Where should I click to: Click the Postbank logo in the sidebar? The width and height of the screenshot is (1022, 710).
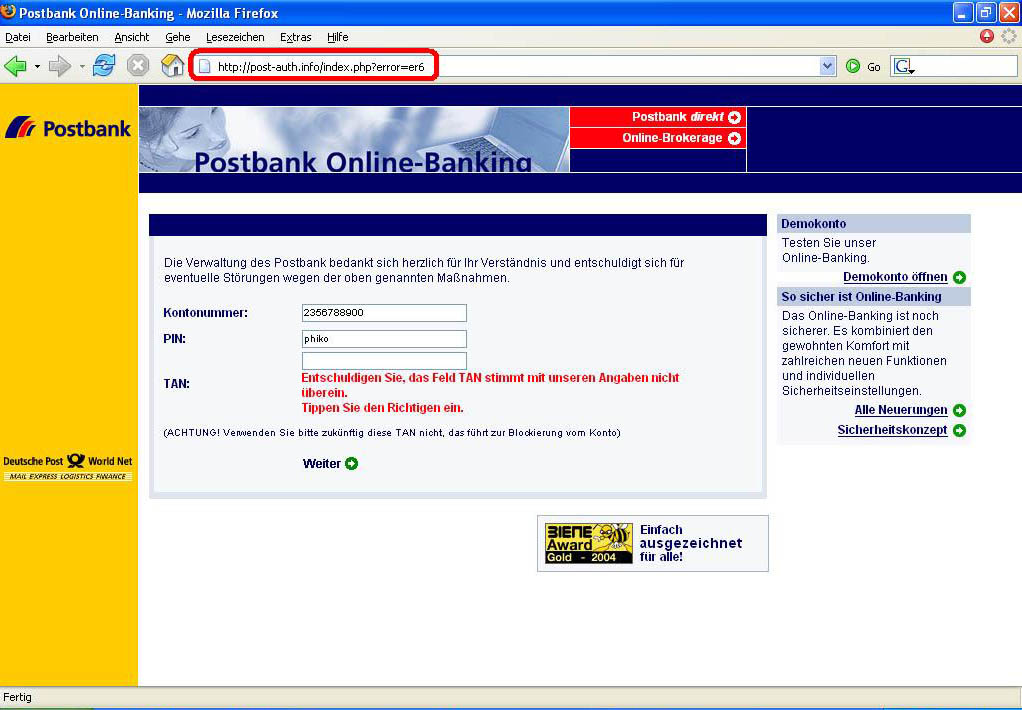click(x=68, y=128)
